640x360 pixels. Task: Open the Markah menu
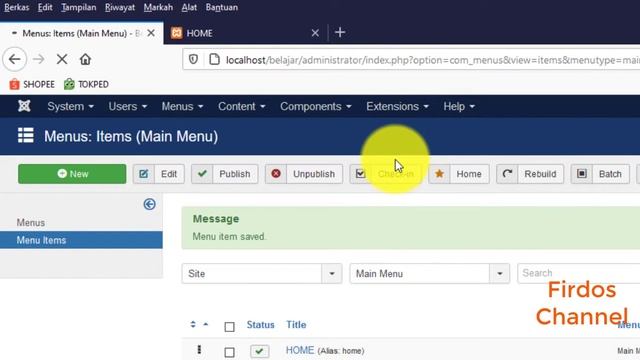[x=158, y=7]
